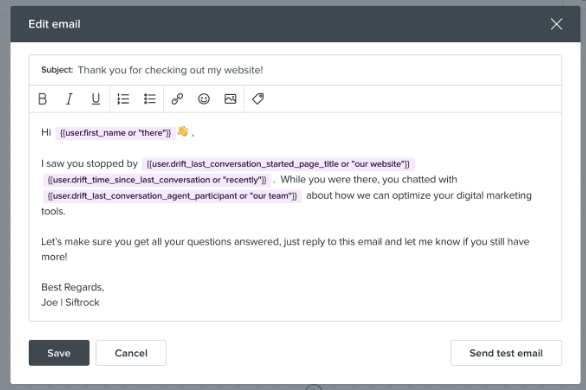
Task: Select the user.first_name token
Action: click(x=115, y=133)
